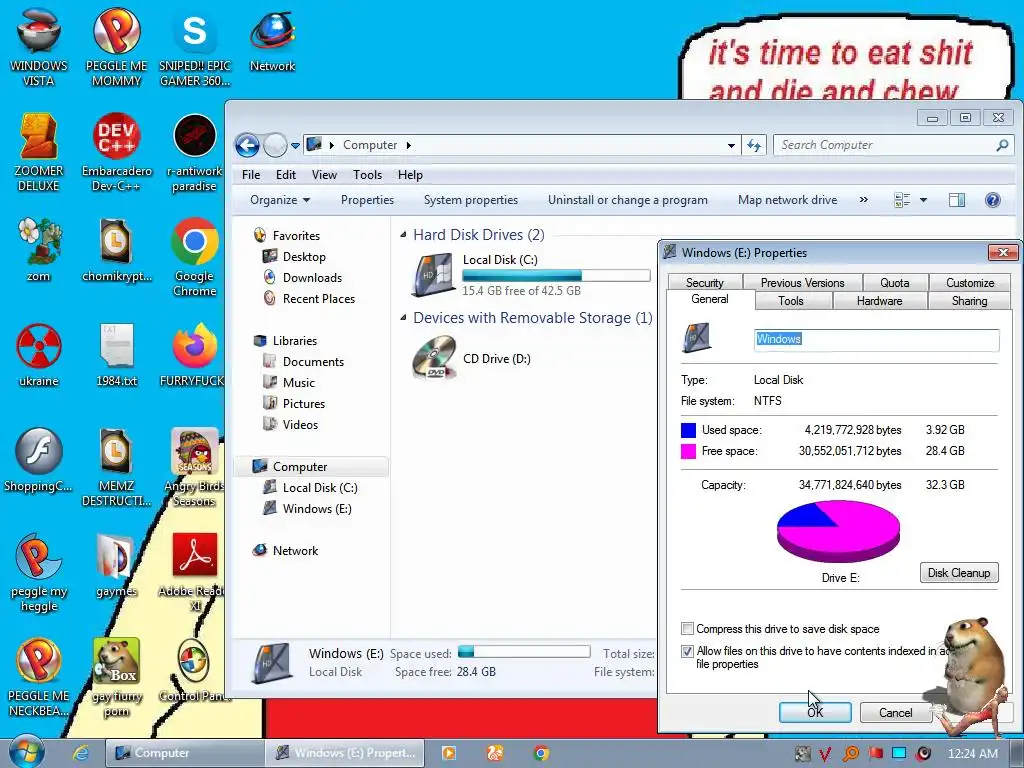Image resolution: width=1024 pixels, height=768 pixels.
Task: Click Map network drive in toolbar
Action: coord(787,200)
